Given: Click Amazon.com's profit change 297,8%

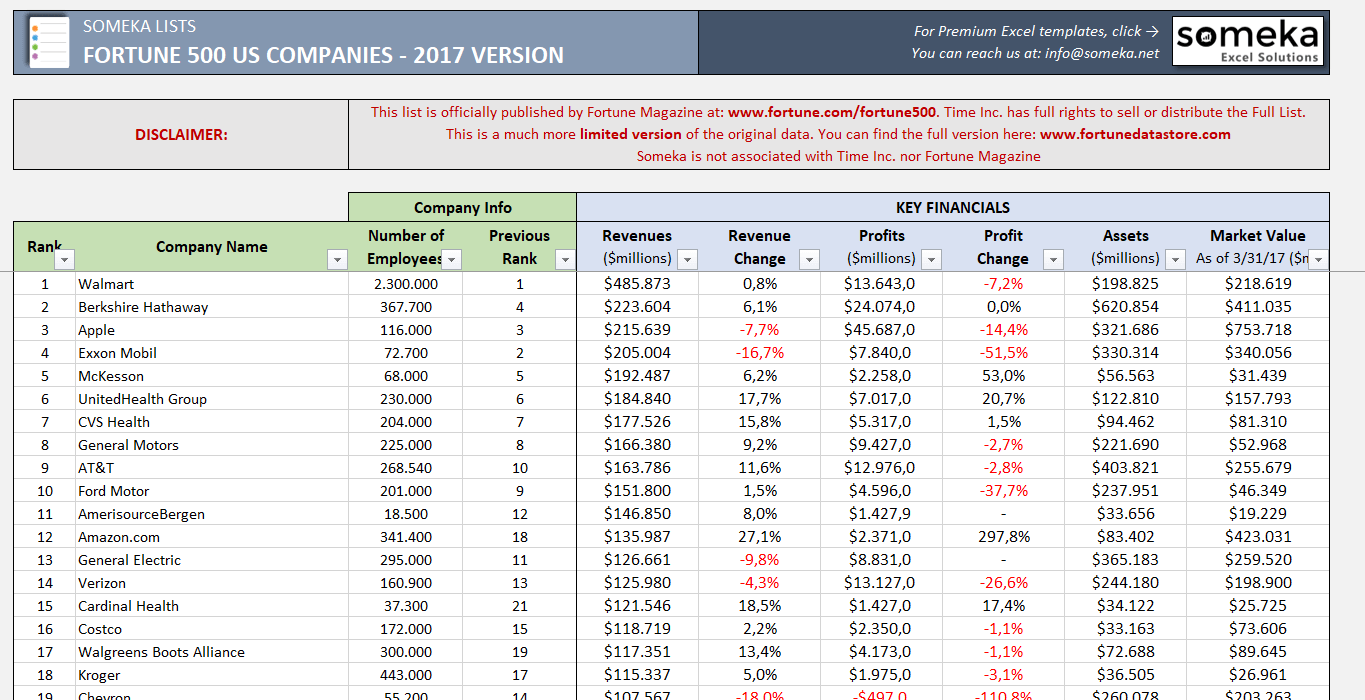Looking at the screenshot, I should point(1003,537).
